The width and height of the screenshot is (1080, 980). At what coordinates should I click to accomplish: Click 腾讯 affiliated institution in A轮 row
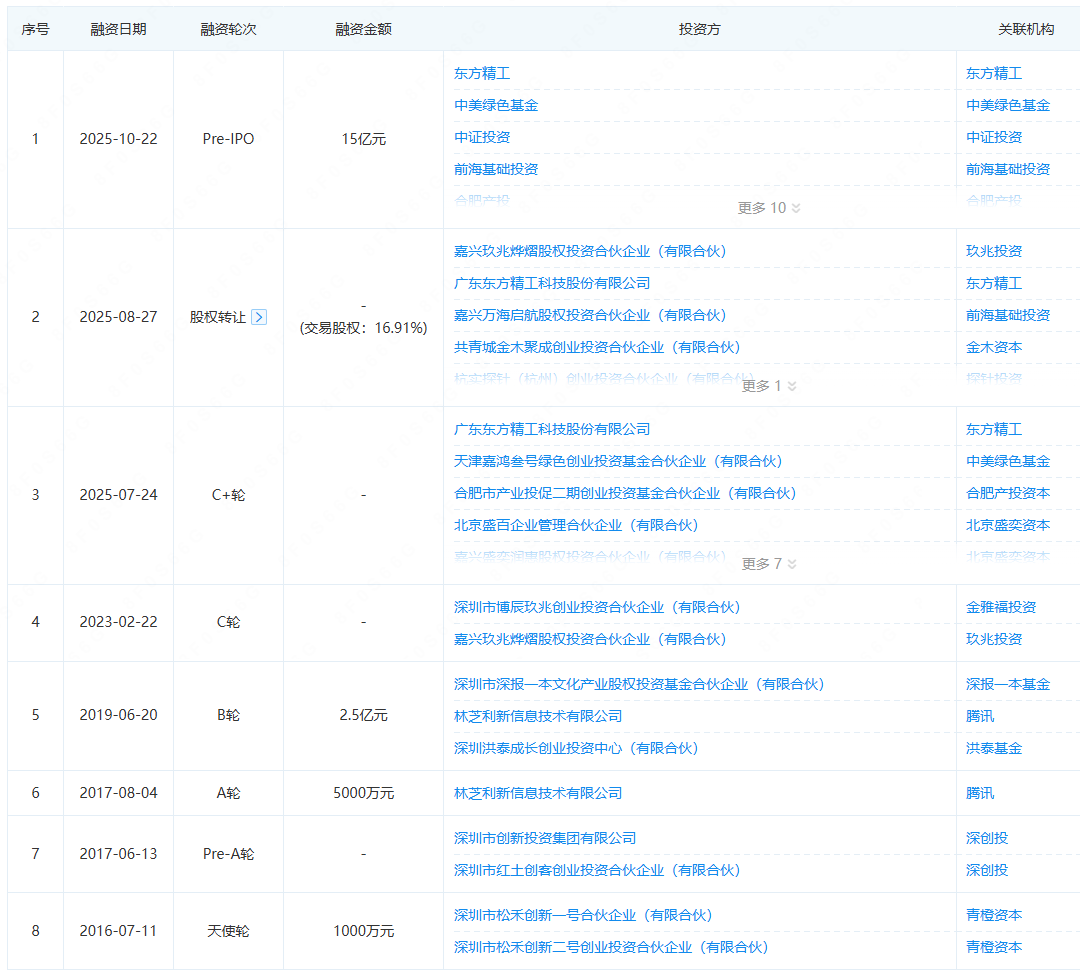tap(980, 794)
